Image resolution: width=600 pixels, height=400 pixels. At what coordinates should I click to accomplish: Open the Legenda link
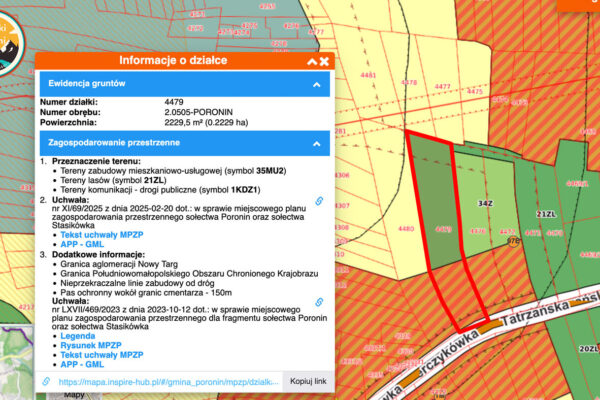78,336
